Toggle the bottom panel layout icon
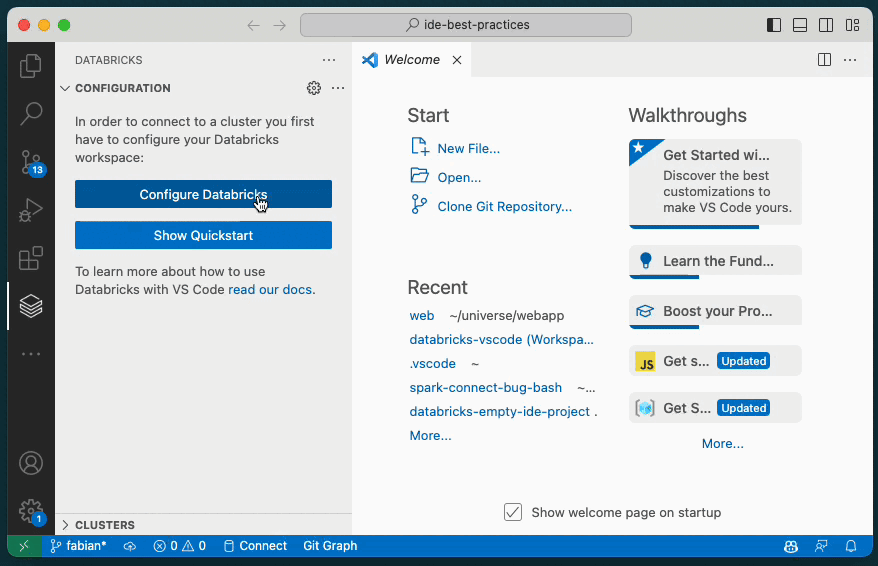The image size is (878, 566). point(800,25)
